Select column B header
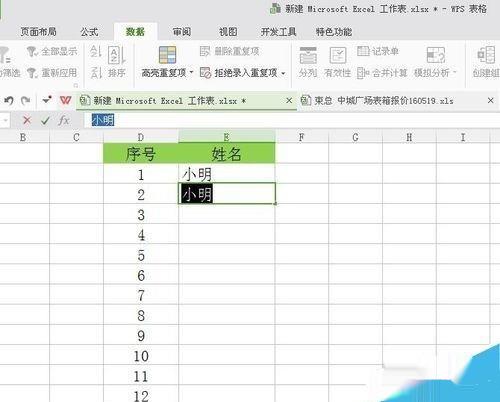Image resolution: width=500 pixels, height=402 pixels. [23, 137]
